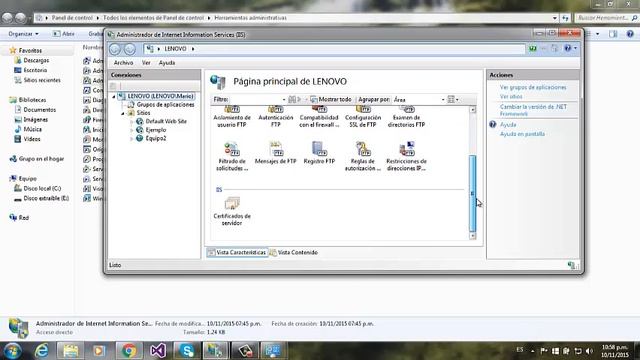The width and height of the screenshot is (640, 360).
Task: Select Default Web Site in tree
Action: click(162, 122)
